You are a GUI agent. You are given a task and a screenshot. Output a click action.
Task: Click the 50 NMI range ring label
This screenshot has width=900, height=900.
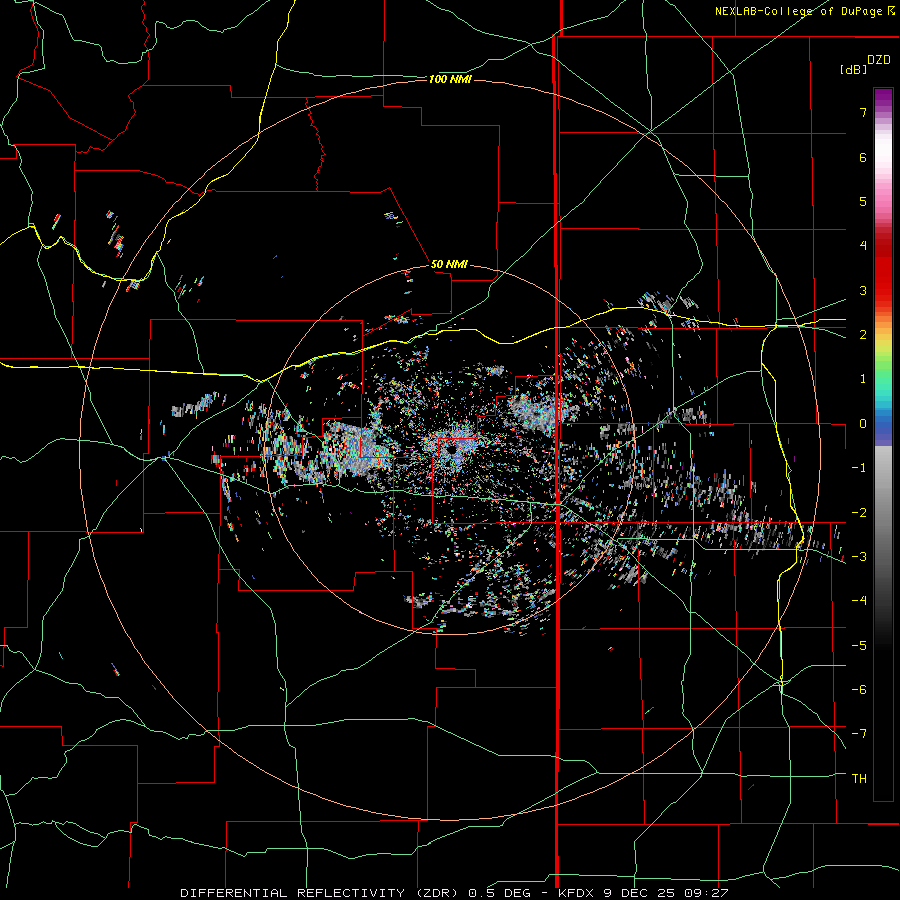449,264
